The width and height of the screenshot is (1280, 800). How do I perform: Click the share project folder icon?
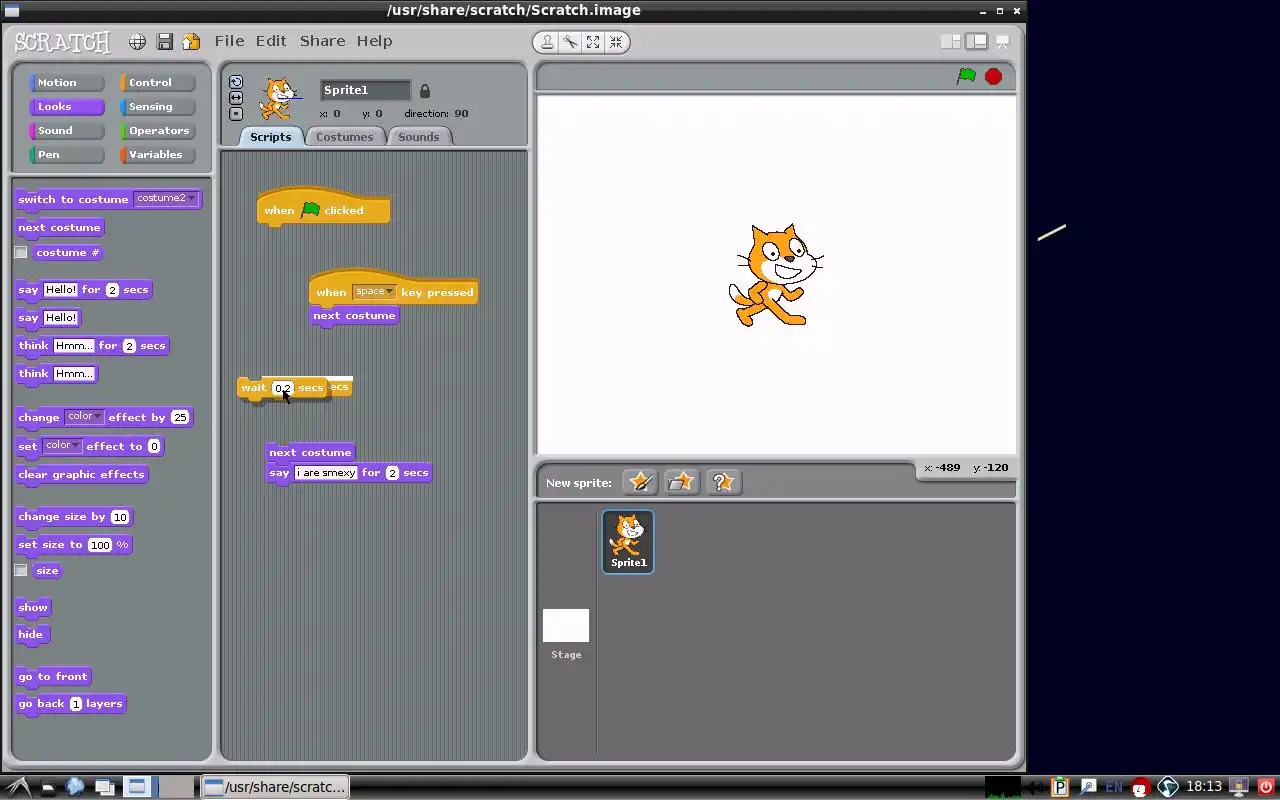(191, 42)
